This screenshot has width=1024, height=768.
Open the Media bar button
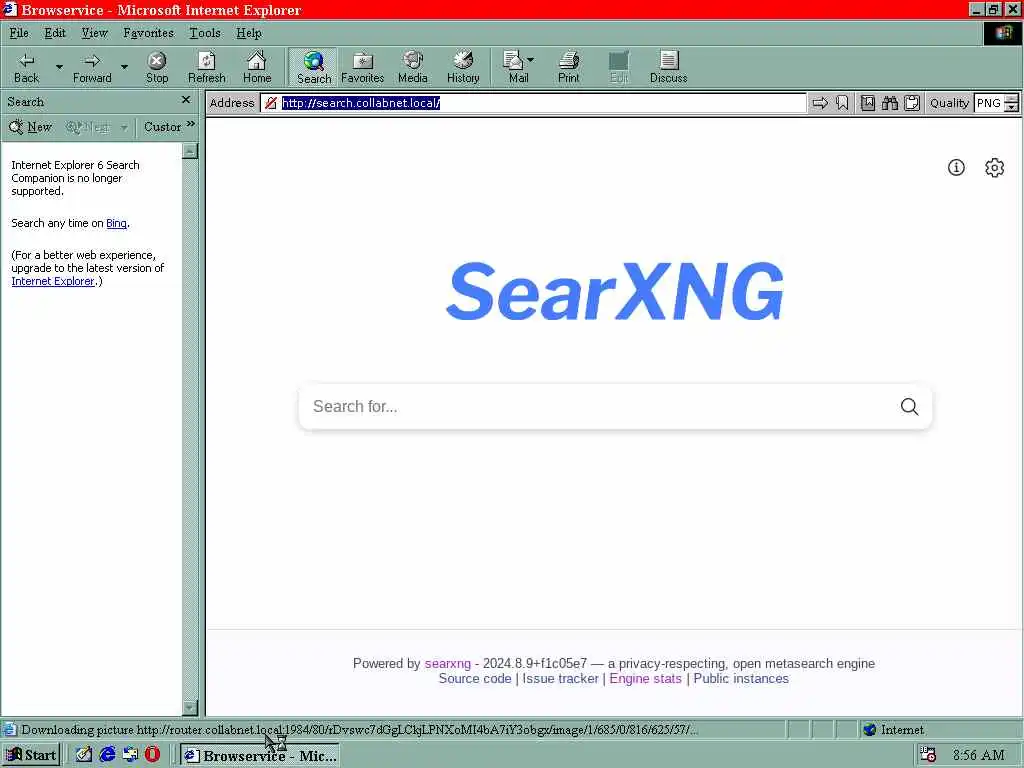tap(413, 68)
